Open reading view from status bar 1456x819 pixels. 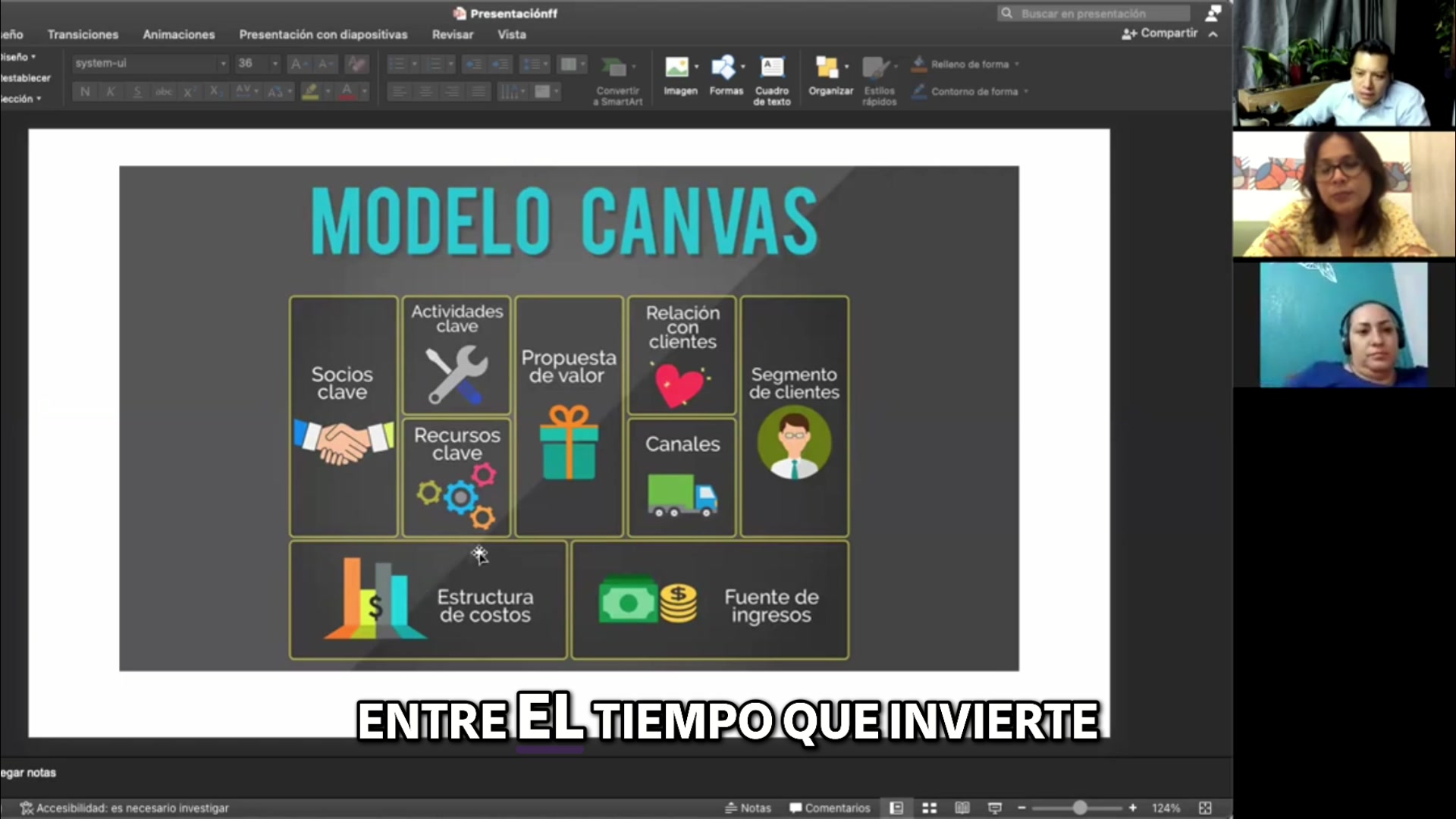pos(962,808)
